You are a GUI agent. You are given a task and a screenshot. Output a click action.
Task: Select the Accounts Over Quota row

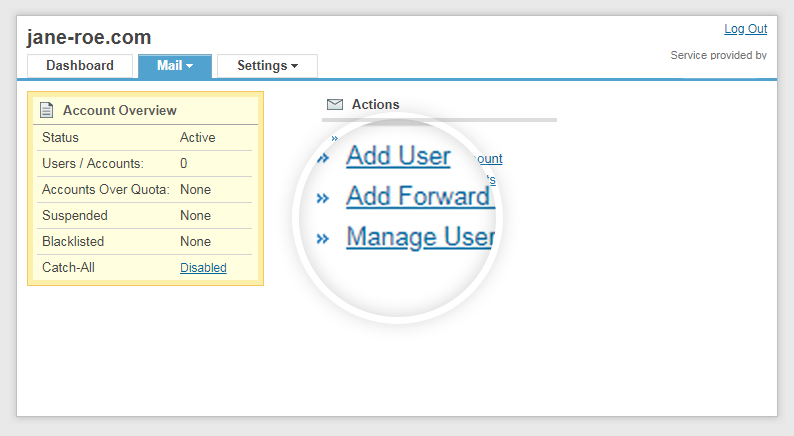[x=145, y=190]
